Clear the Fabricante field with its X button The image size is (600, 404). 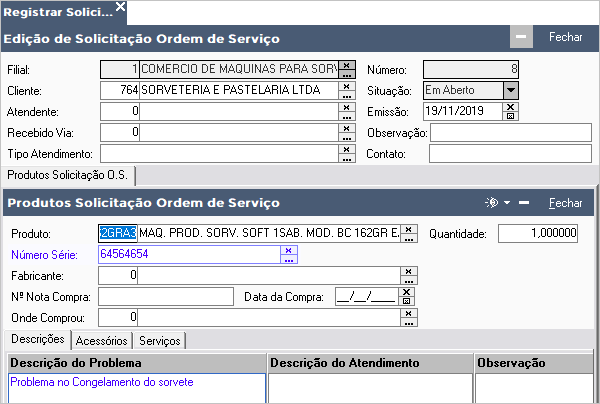[x=409, y=271]
